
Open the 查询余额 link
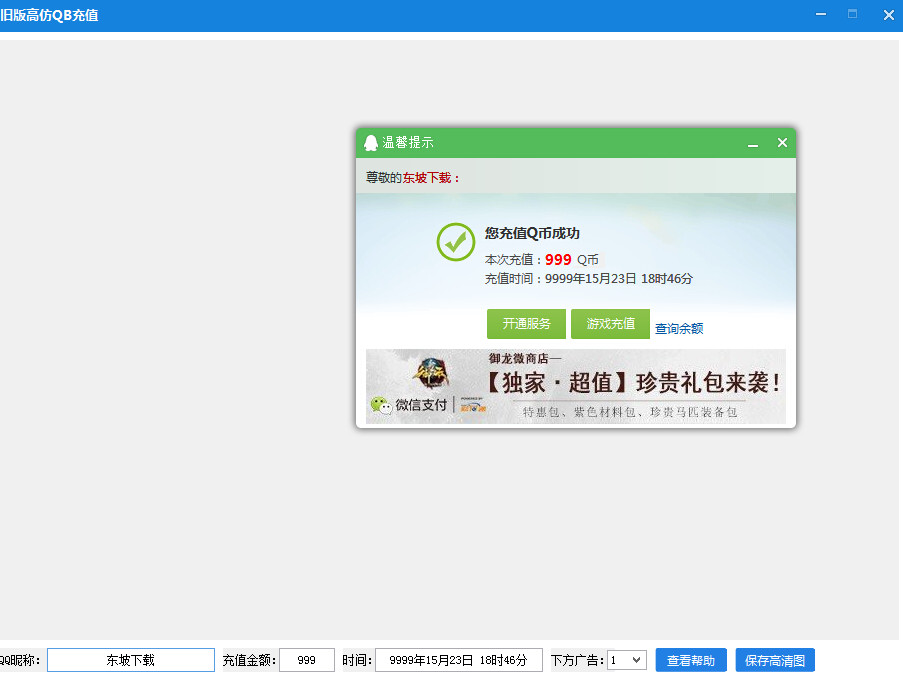point(679,329)
